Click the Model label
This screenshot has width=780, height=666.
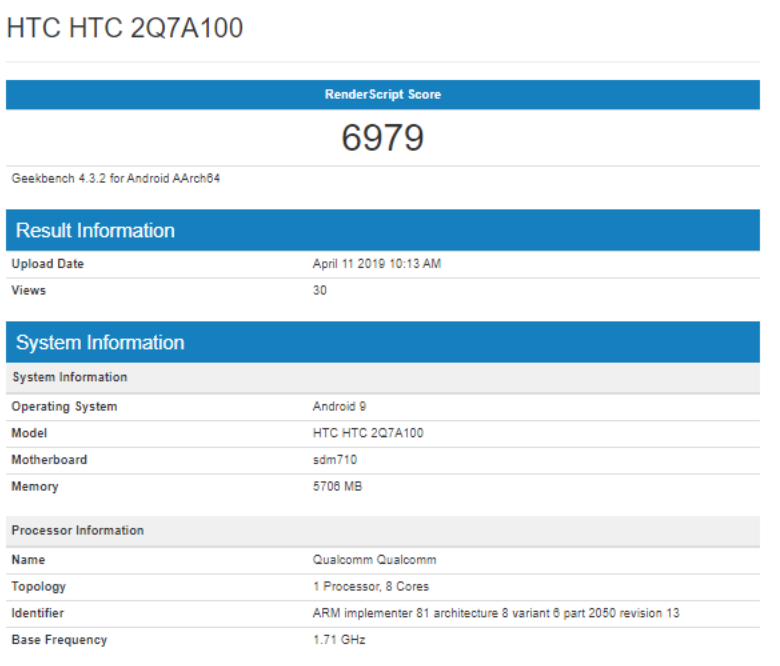click(x=29, y=433)
